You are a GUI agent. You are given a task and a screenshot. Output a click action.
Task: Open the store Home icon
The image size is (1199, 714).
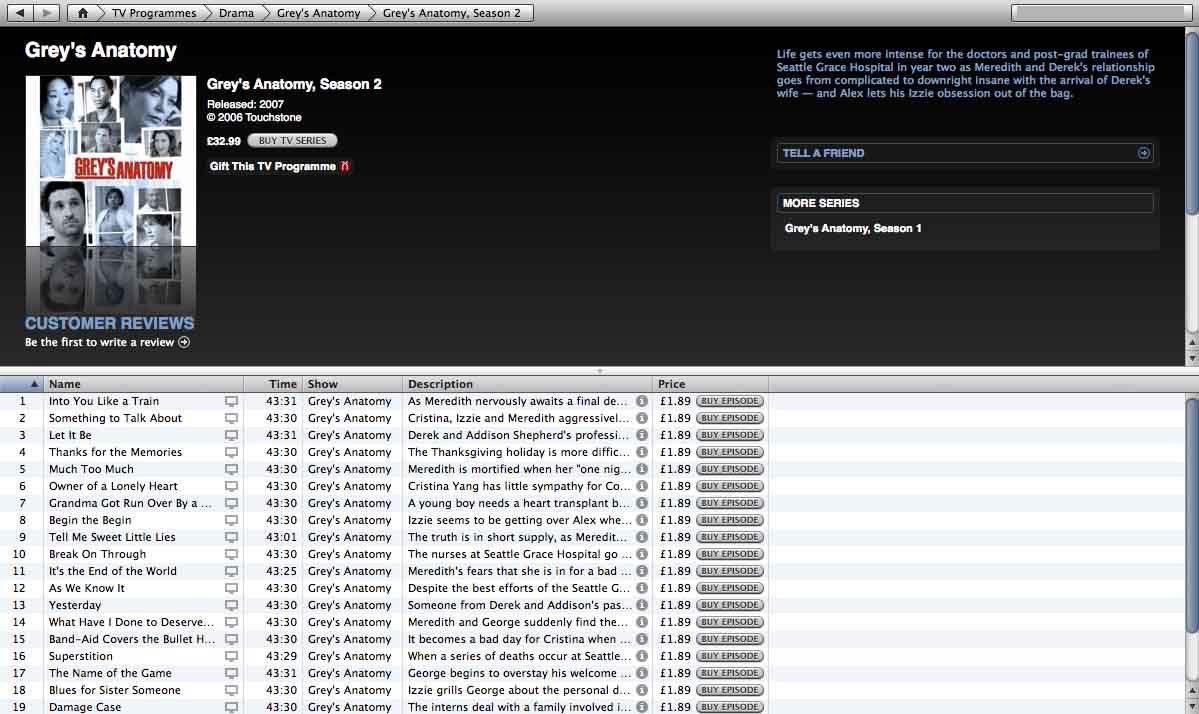tap(83, 13)
